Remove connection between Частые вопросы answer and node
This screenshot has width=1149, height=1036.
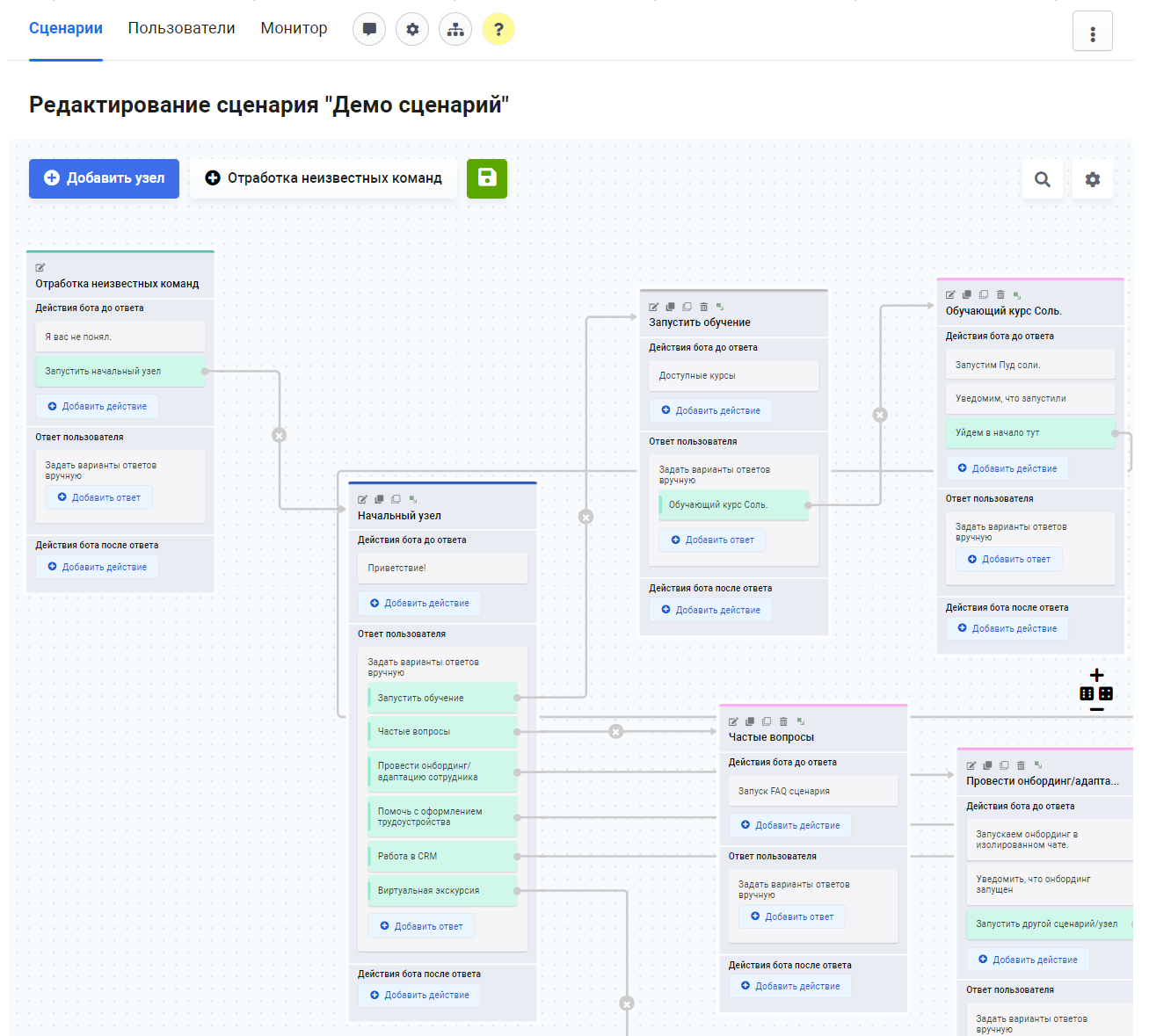click(616, 731)
